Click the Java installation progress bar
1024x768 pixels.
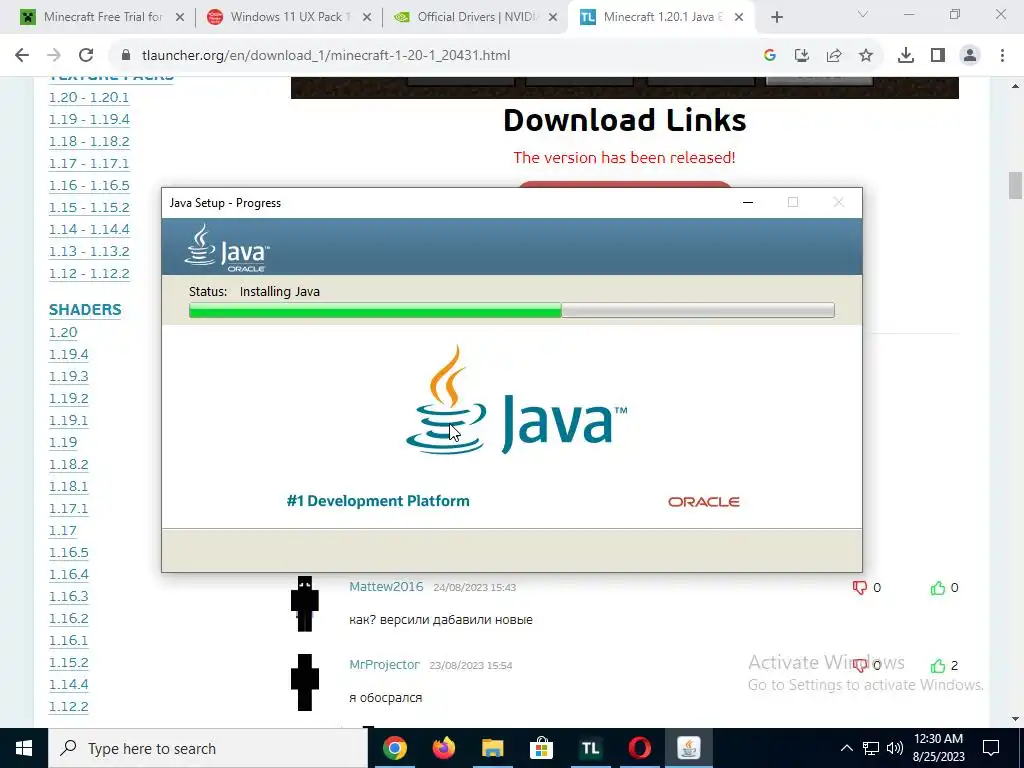(511, 310)
